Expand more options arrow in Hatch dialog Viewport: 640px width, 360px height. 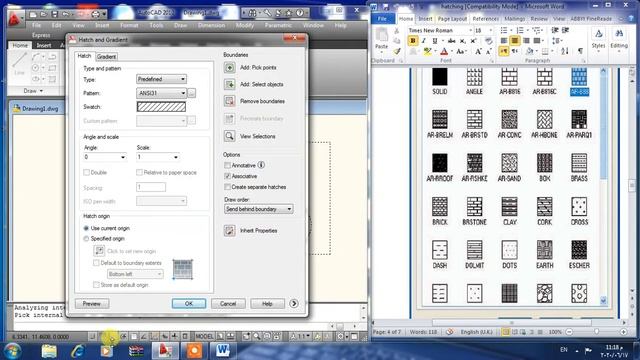(x=293, y=303)
